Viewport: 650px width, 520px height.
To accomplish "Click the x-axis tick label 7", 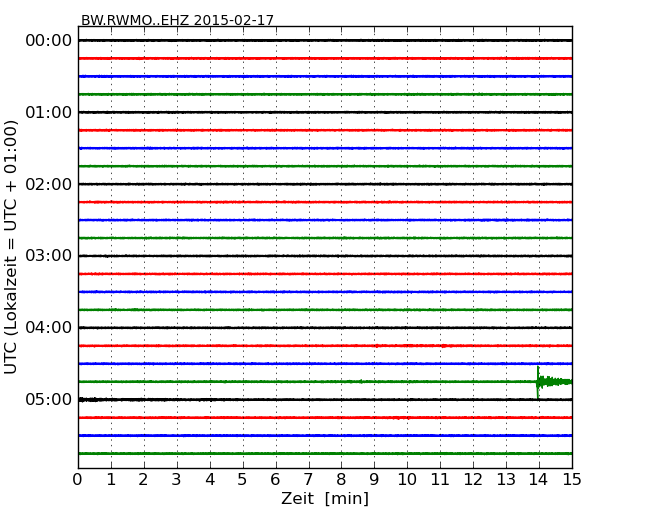I will (308, 480).
